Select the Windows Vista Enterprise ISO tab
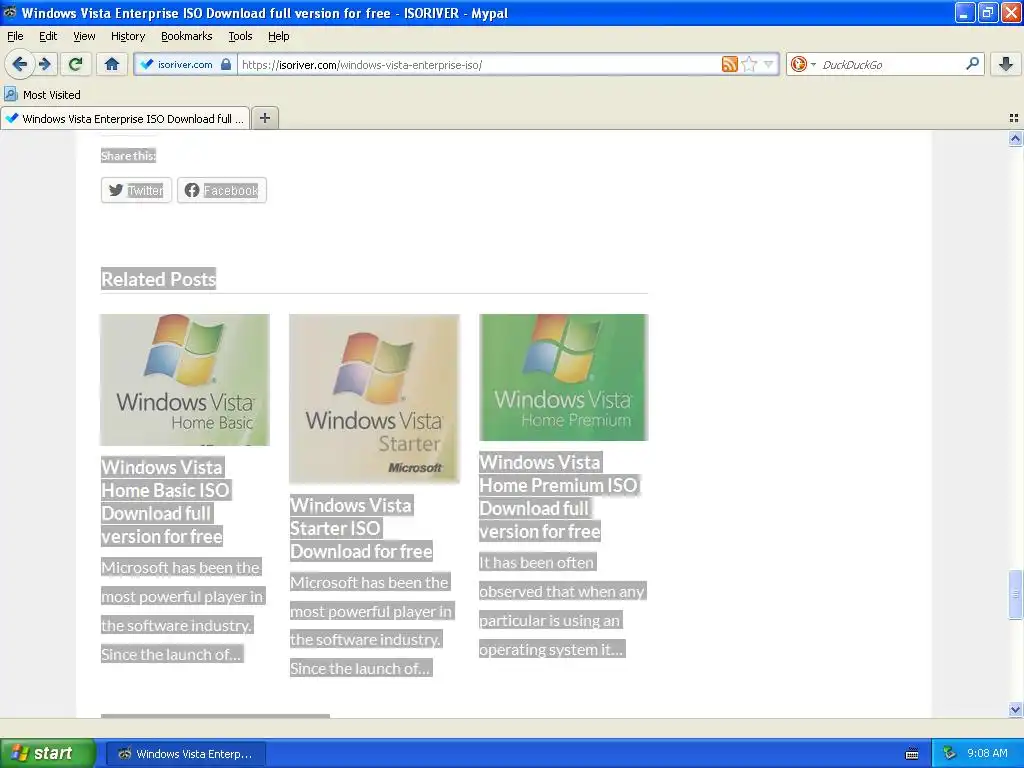Viewport: 1024px width, 768px height. click(x=125, y=118)
